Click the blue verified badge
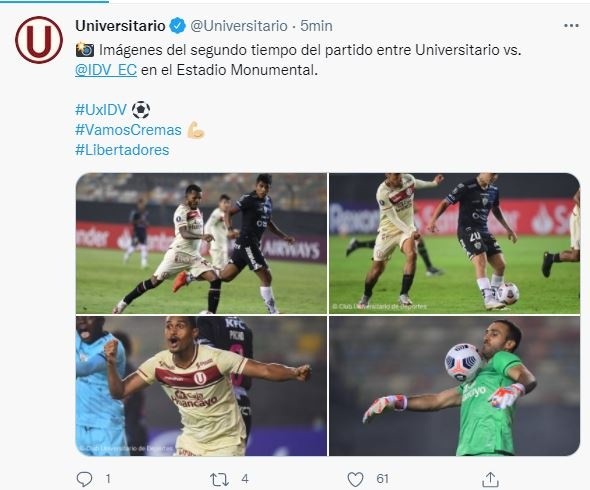This screenshot has width=590, height=490. click(177, 26)
